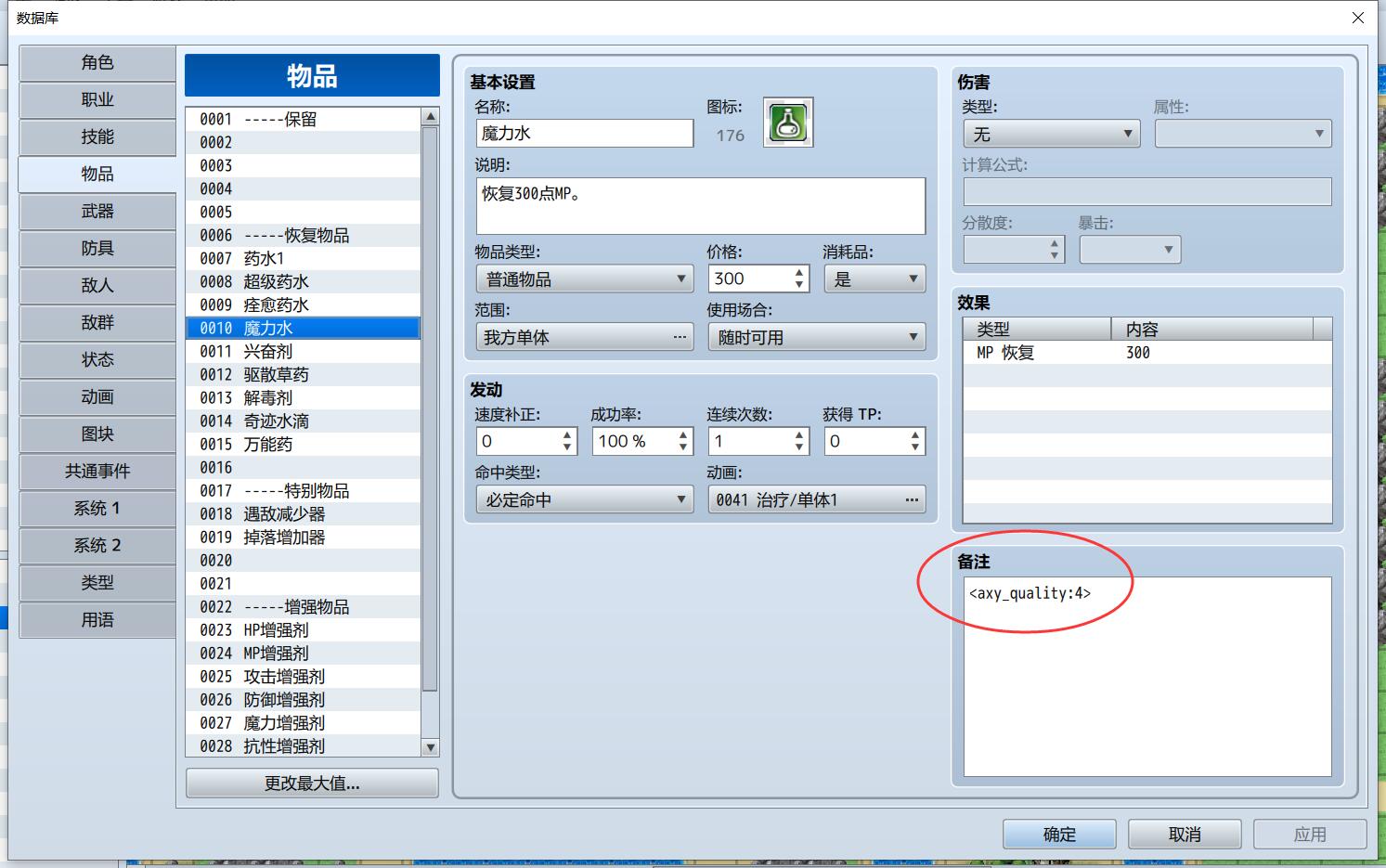Click the item list scroll down arrow
The height and width of the screenshot is (868, 1386).
click(x=430, y=747)
